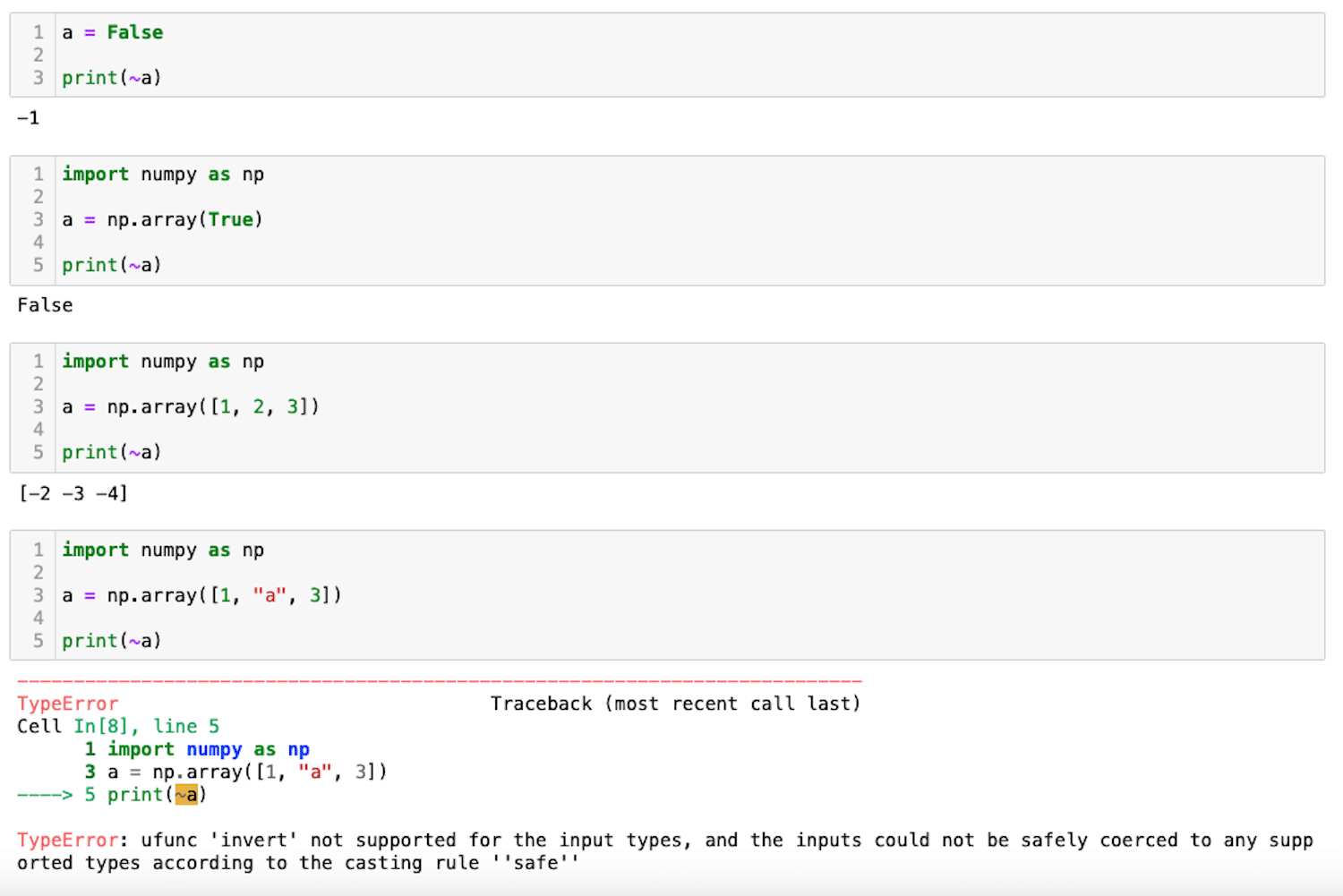The height and width of the screenshot is (896, 1343).
Task: Select the '[-2 -3 -4]' output
Action: (x=73, y=493)
